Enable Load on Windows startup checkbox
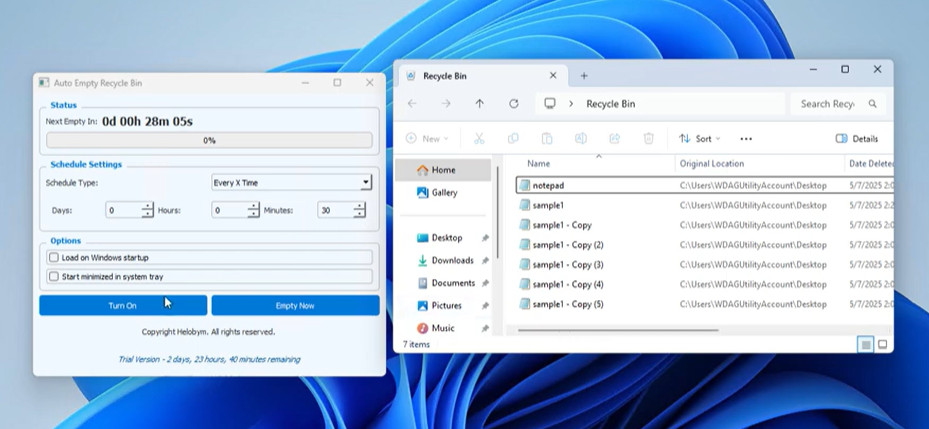929x429 pixels. click(x=54, y=258)
